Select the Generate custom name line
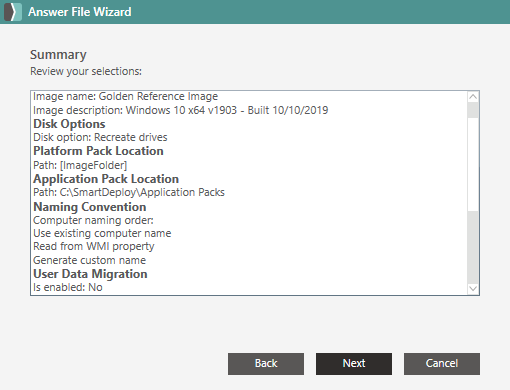Viewport: 510px width, 390px height. [89, 260]
